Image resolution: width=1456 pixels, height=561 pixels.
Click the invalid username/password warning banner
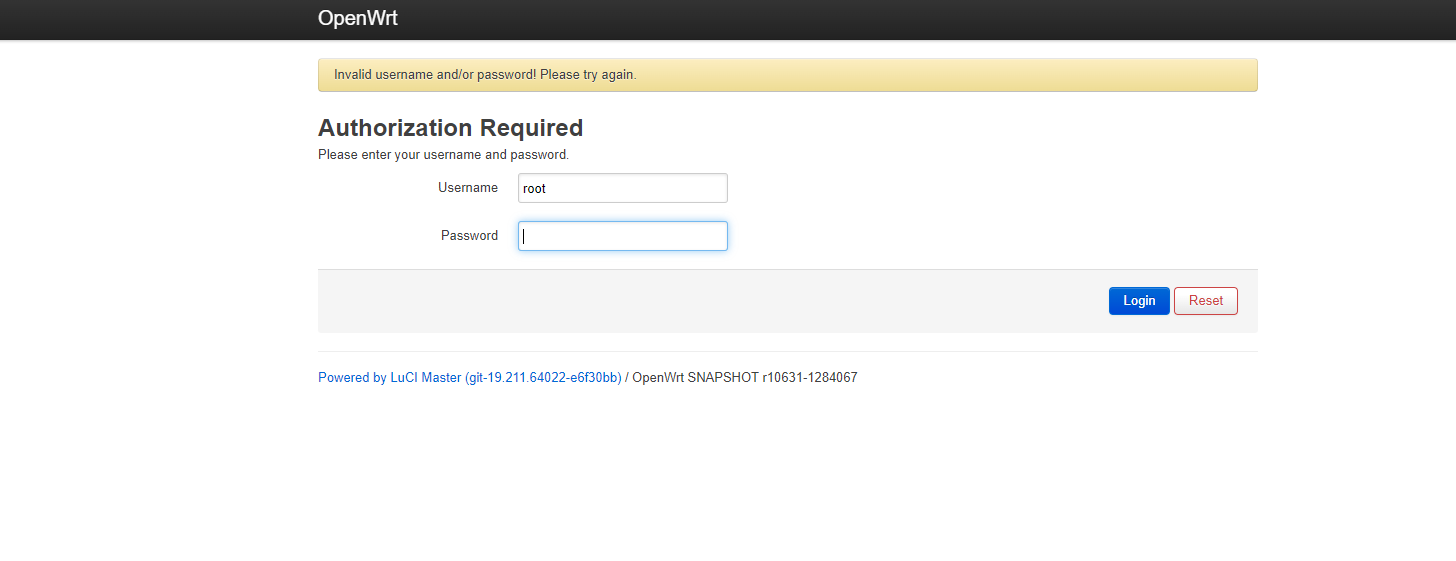pos(787,75)
